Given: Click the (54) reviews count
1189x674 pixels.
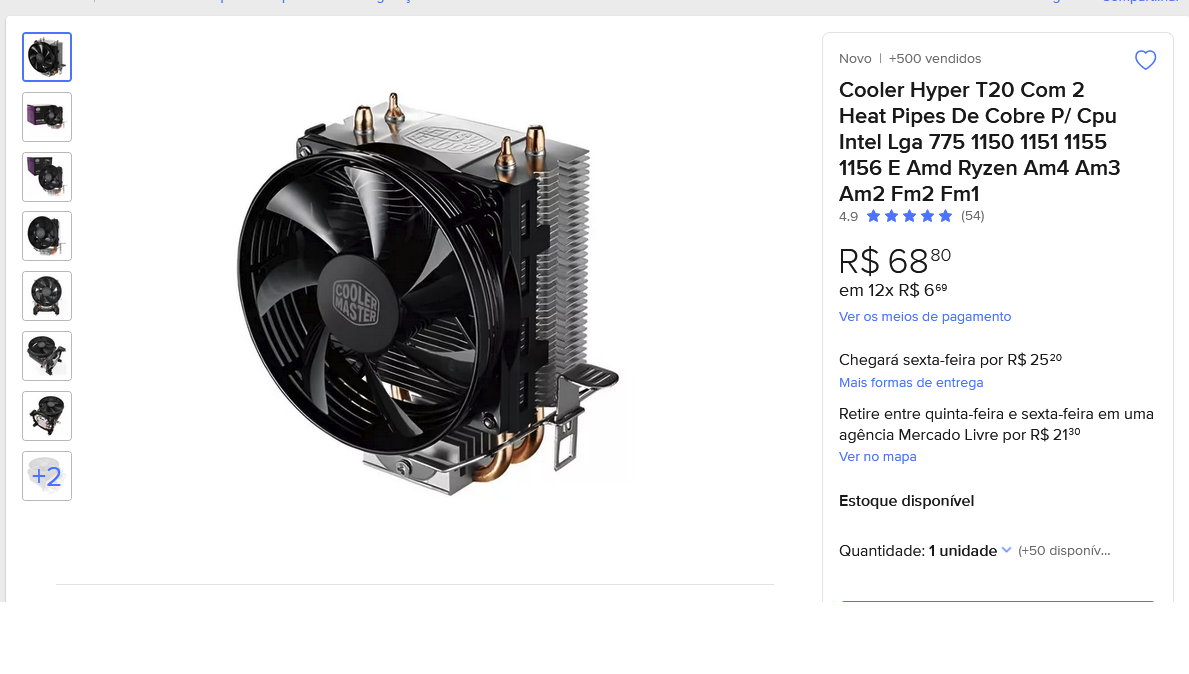Looking at the screenshot, I should [972, 216].
